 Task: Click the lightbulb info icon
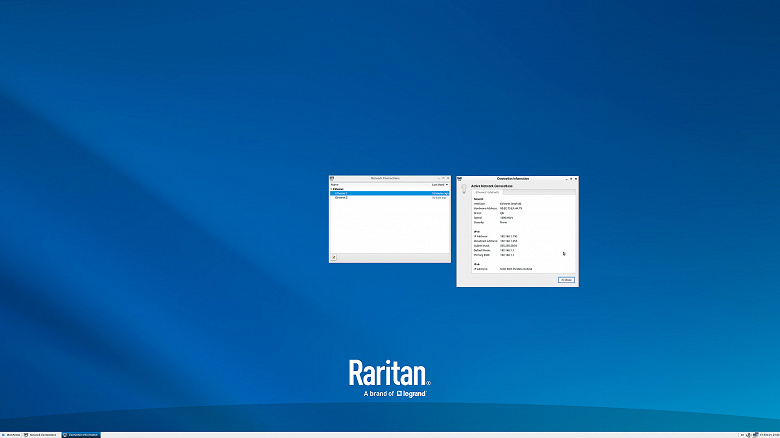(x=464, y=189)
